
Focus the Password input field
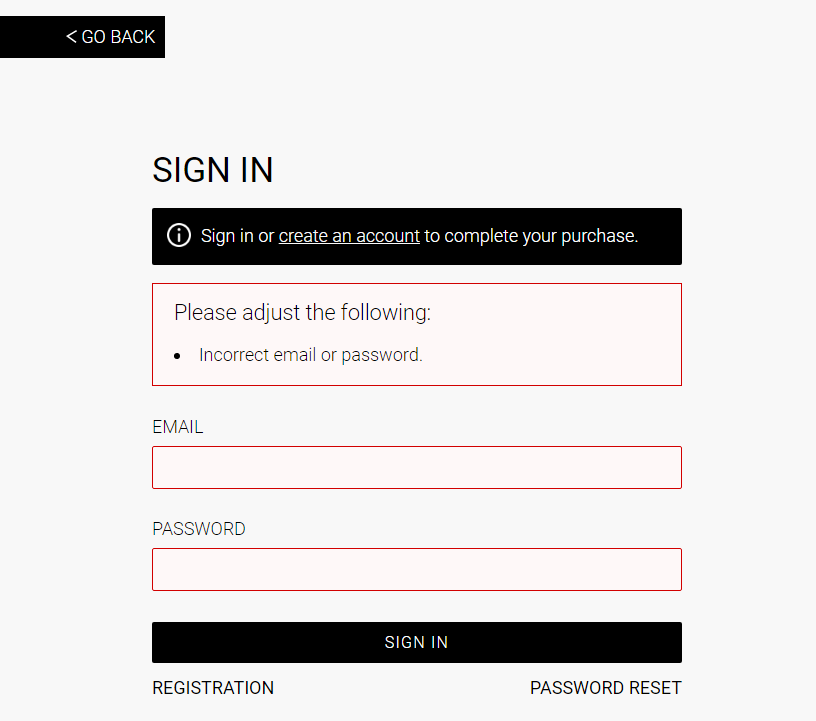416,569
